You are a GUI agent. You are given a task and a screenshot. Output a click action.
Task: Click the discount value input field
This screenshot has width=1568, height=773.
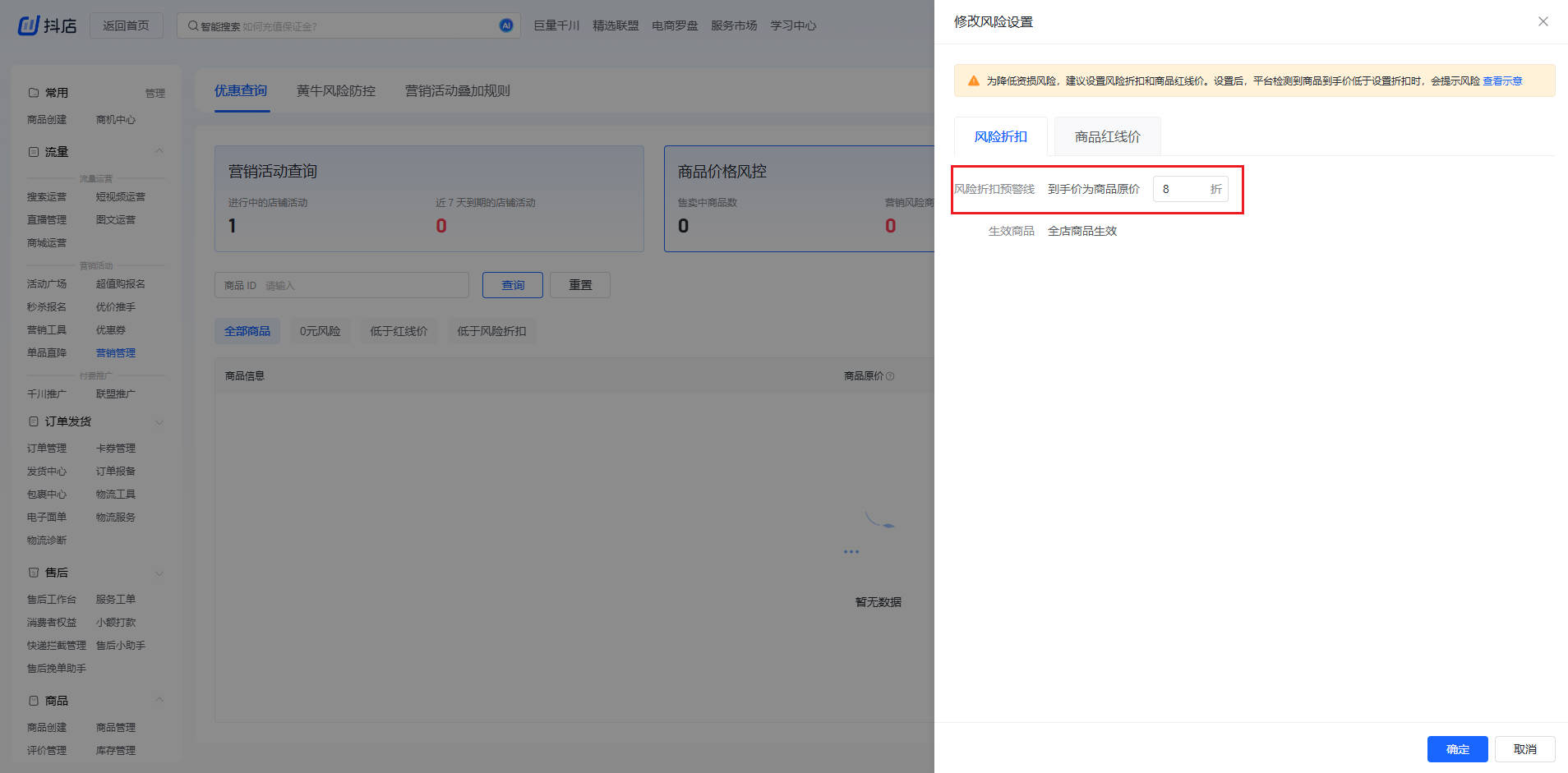pos(1180,189)
